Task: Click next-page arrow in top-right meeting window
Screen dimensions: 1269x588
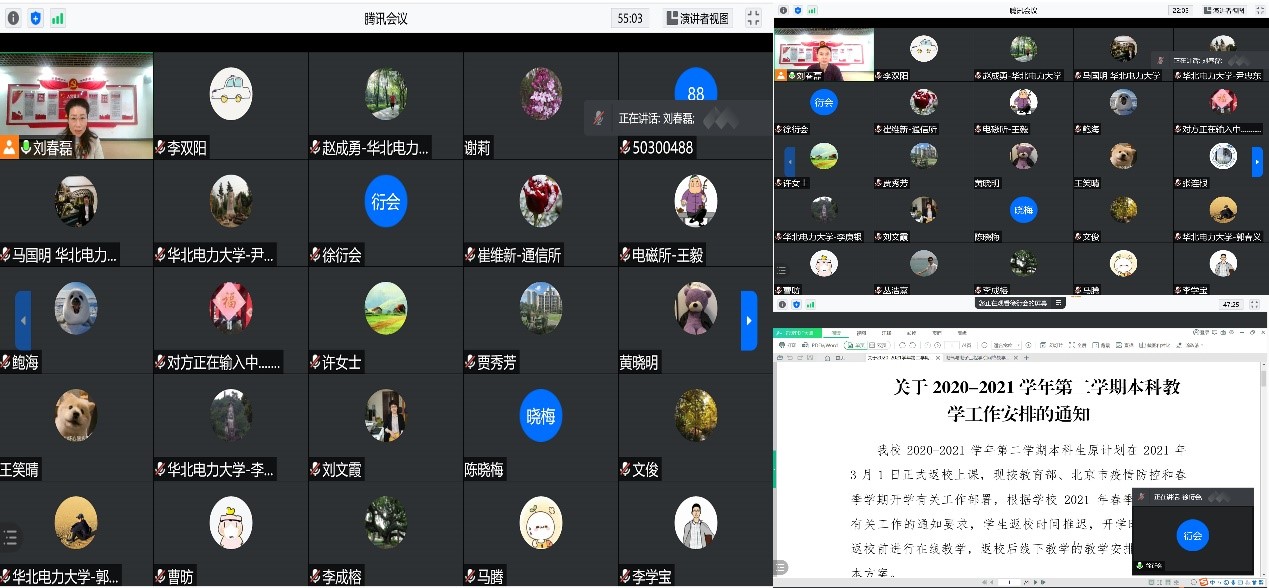Action: tap(1257, 161)
